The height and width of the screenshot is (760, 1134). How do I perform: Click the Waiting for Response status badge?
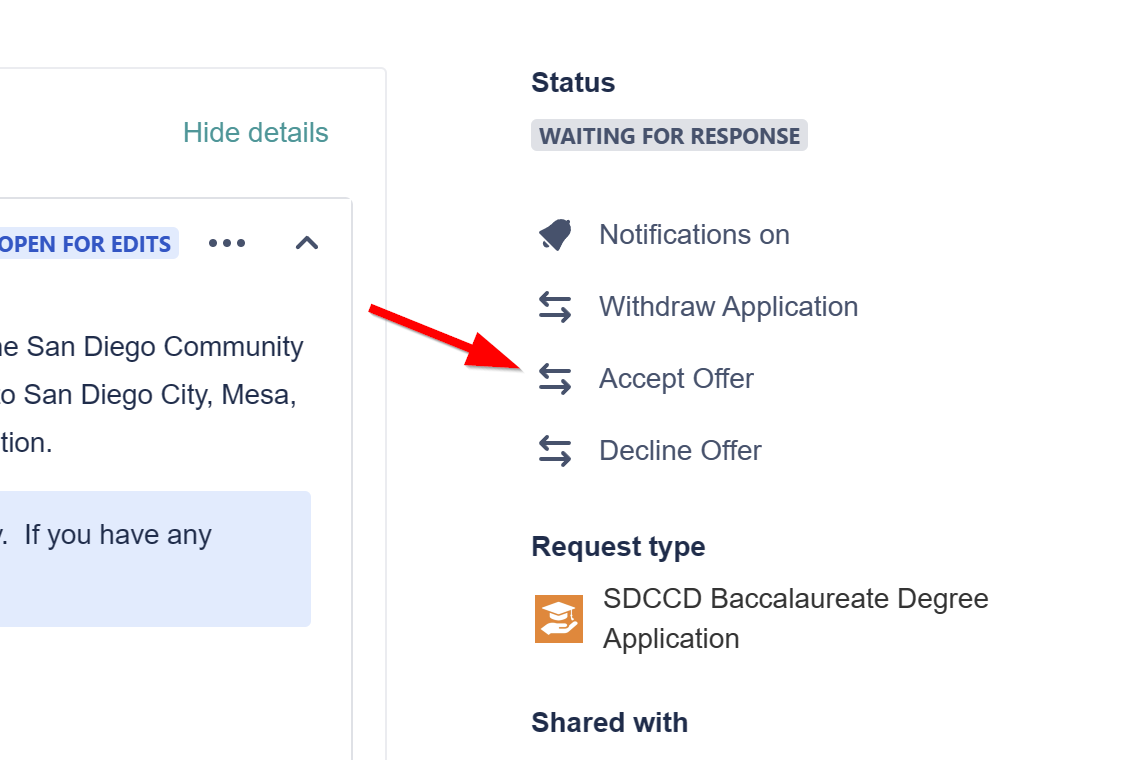pos(669,136)
